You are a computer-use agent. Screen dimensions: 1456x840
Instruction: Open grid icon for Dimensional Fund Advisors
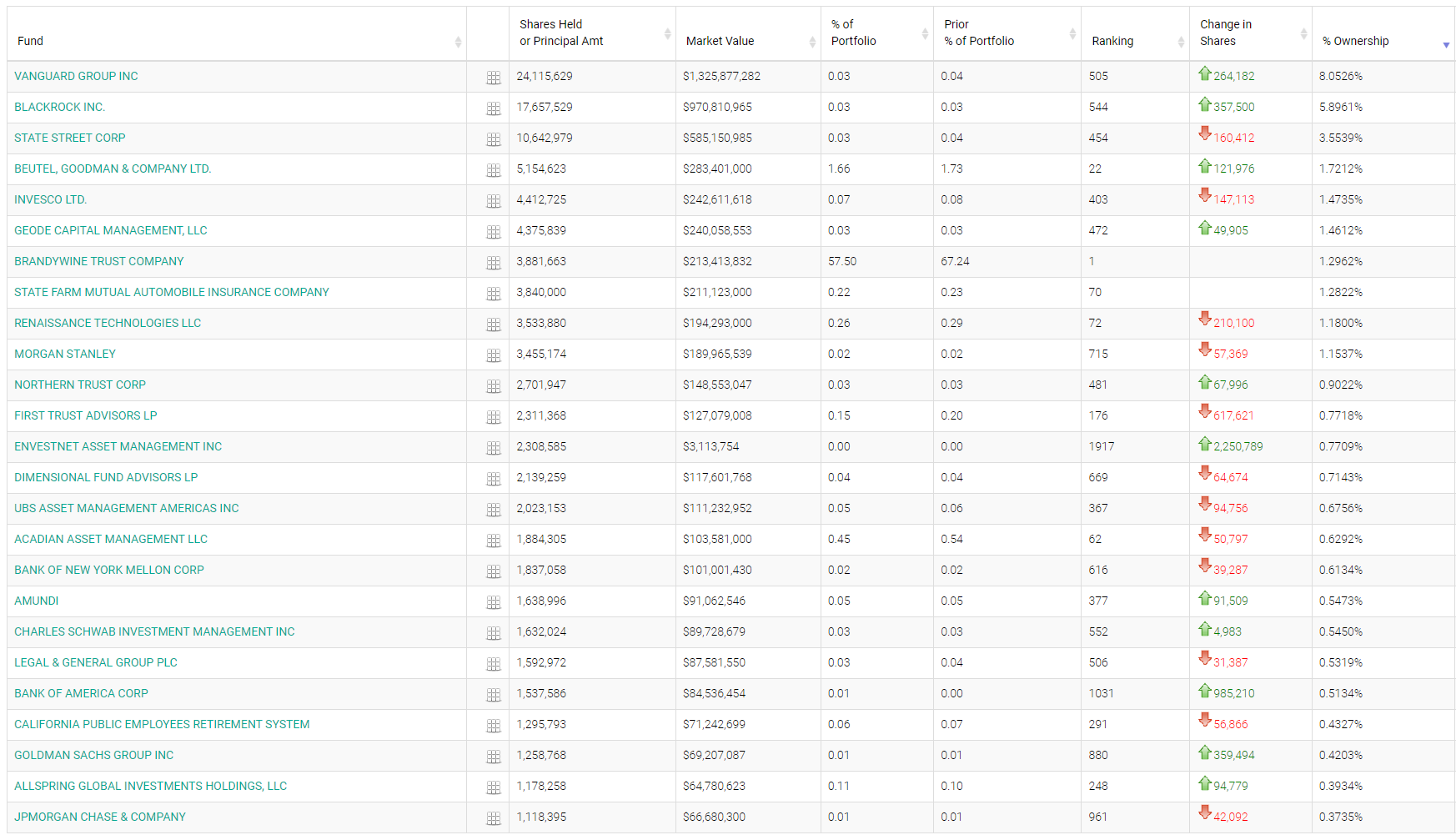494,479
